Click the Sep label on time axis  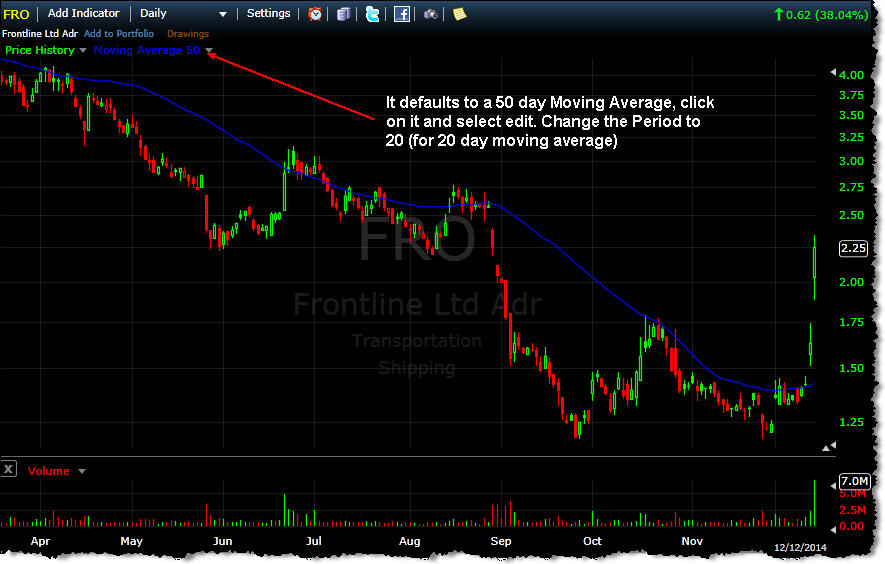pyautogui.click(x=501, y=541)
